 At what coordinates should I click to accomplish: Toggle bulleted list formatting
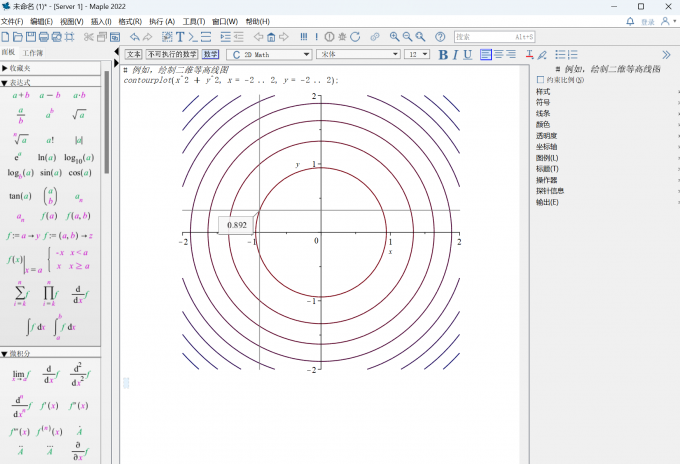pos(560,55)
